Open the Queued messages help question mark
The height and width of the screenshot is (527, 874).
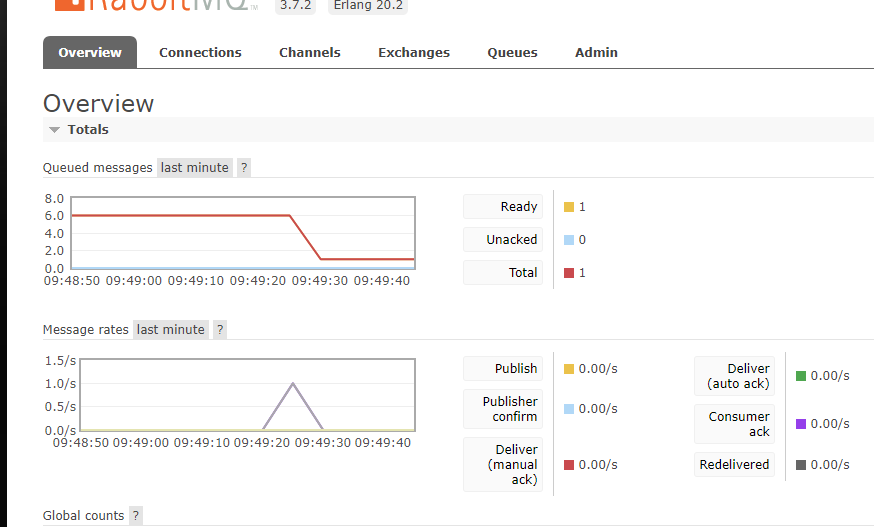pyautogui.click(x=244, y=167)
